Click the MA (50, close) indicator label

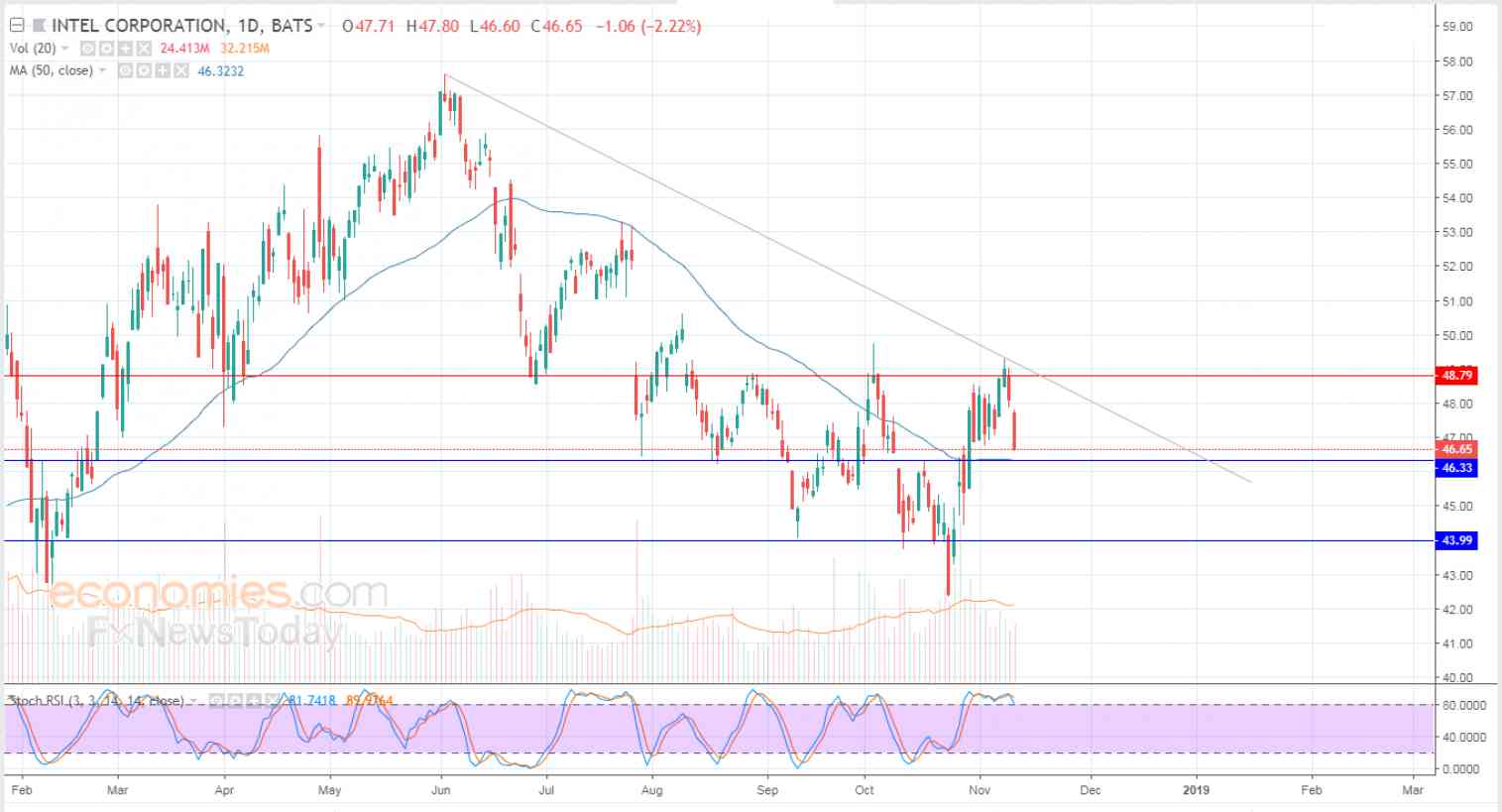pos(51,71)
